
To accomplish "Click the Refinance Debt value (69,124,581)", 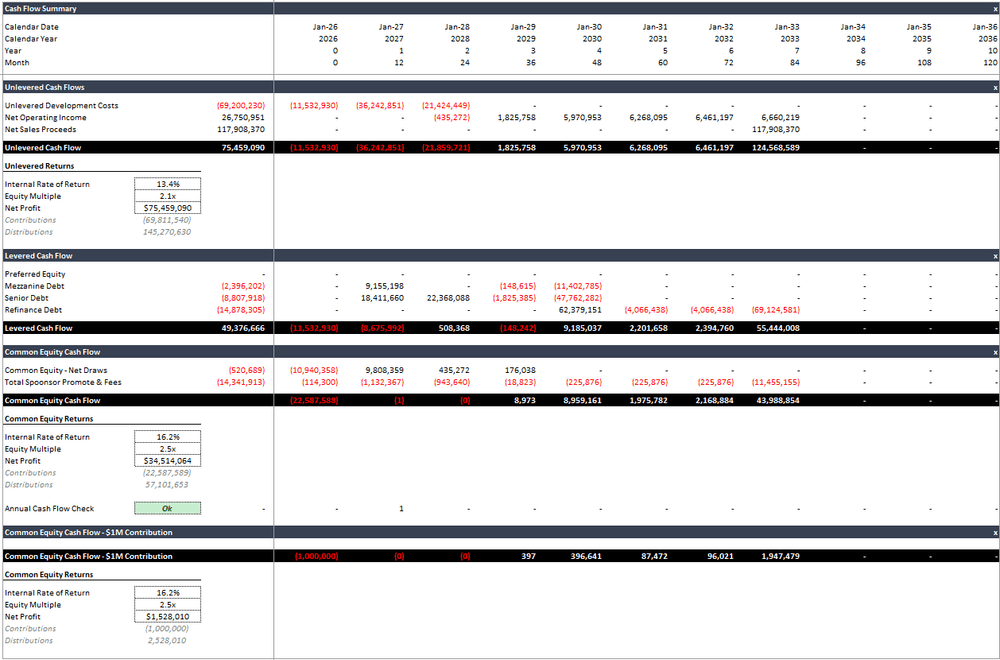I will [776, 310].
